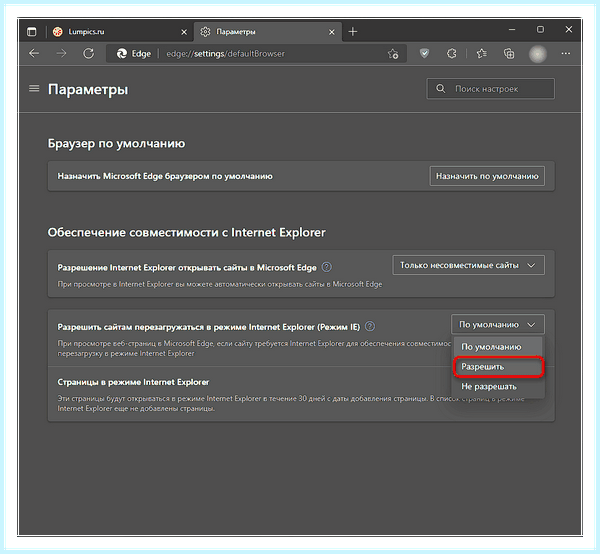Viewport: 600px width, 554px height.
Task: Click the Поиск настроек search field
Action: pyautogui.click(x=491, y=89)
